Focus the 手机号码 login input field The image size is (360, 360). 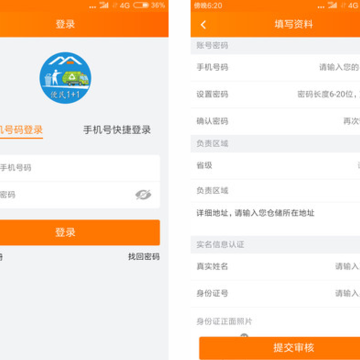click(80, 168)
